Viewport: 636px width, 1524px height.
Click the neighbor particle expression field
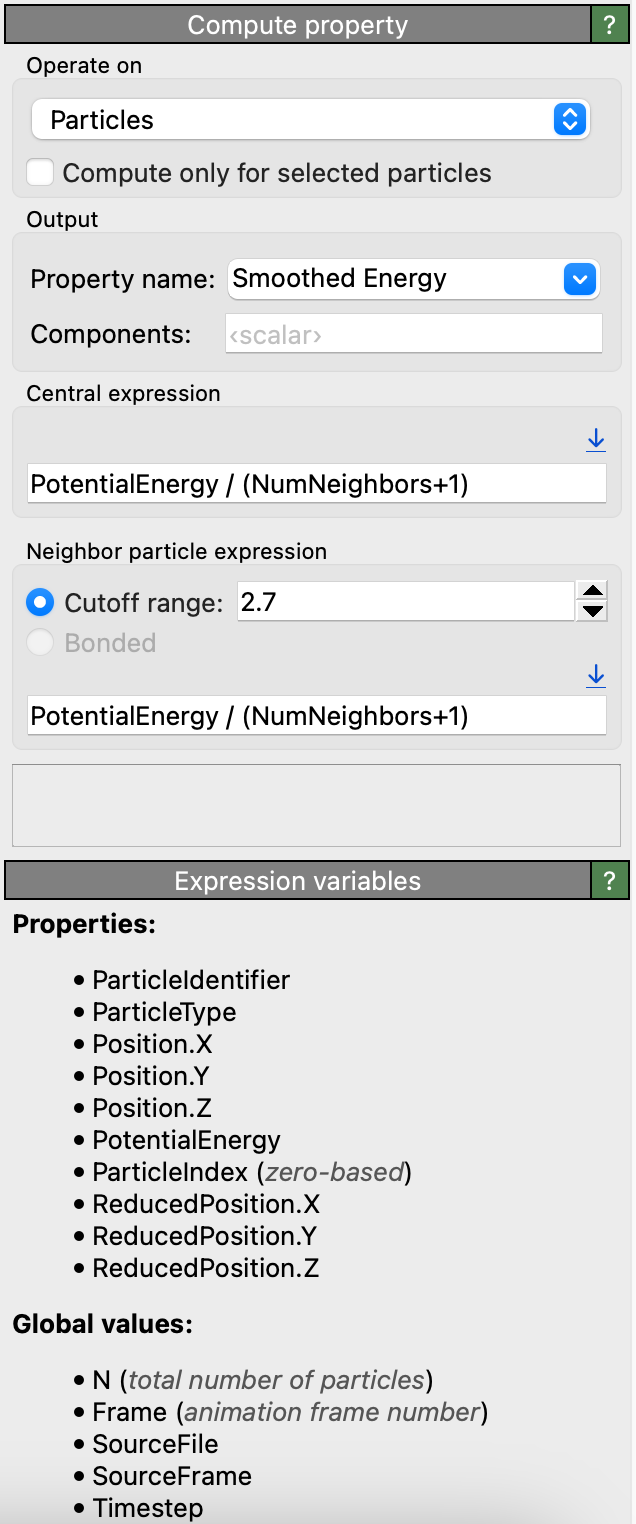tap(316, 716)
